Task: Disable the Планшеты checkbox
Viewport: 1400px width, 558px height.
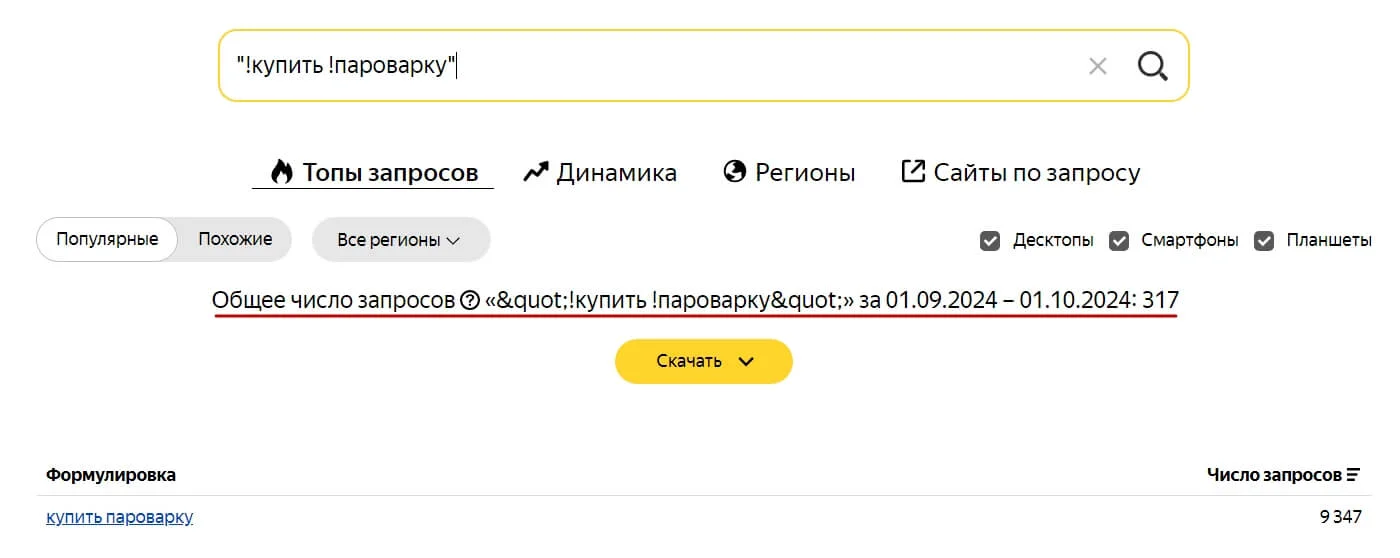Action: tap(1264, 240)
